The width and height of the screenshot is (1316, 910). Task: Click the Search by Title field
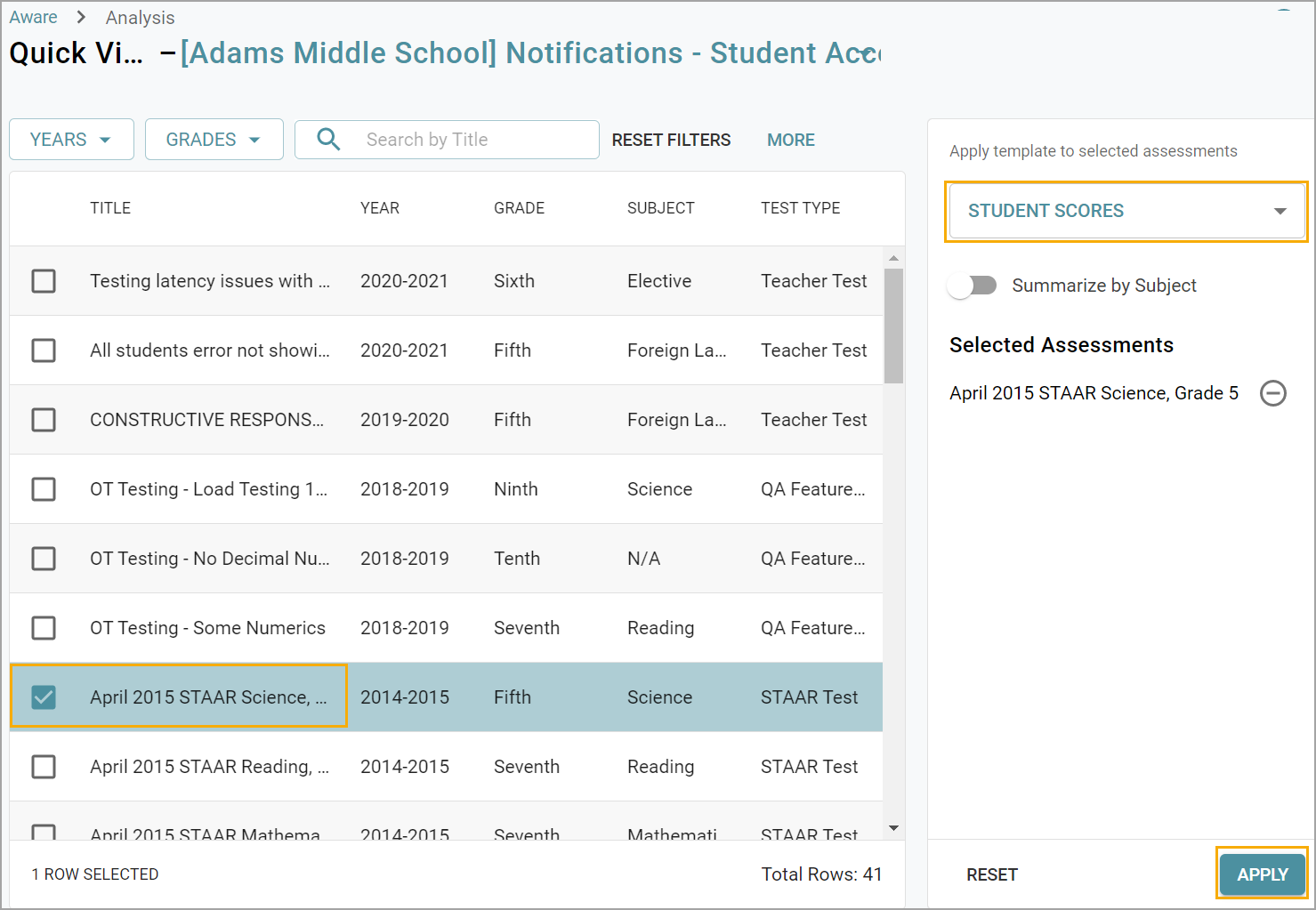point(472,140)
